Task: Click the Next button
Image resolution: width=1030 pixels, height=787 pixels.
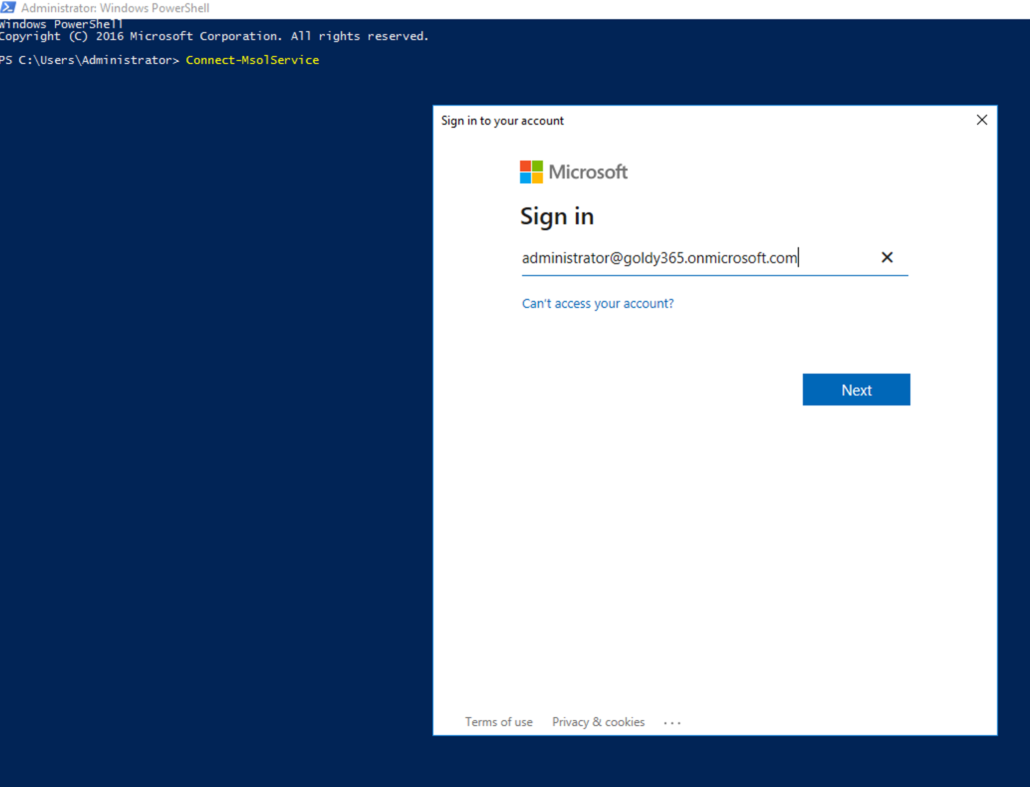Action: tap(856, 390)
